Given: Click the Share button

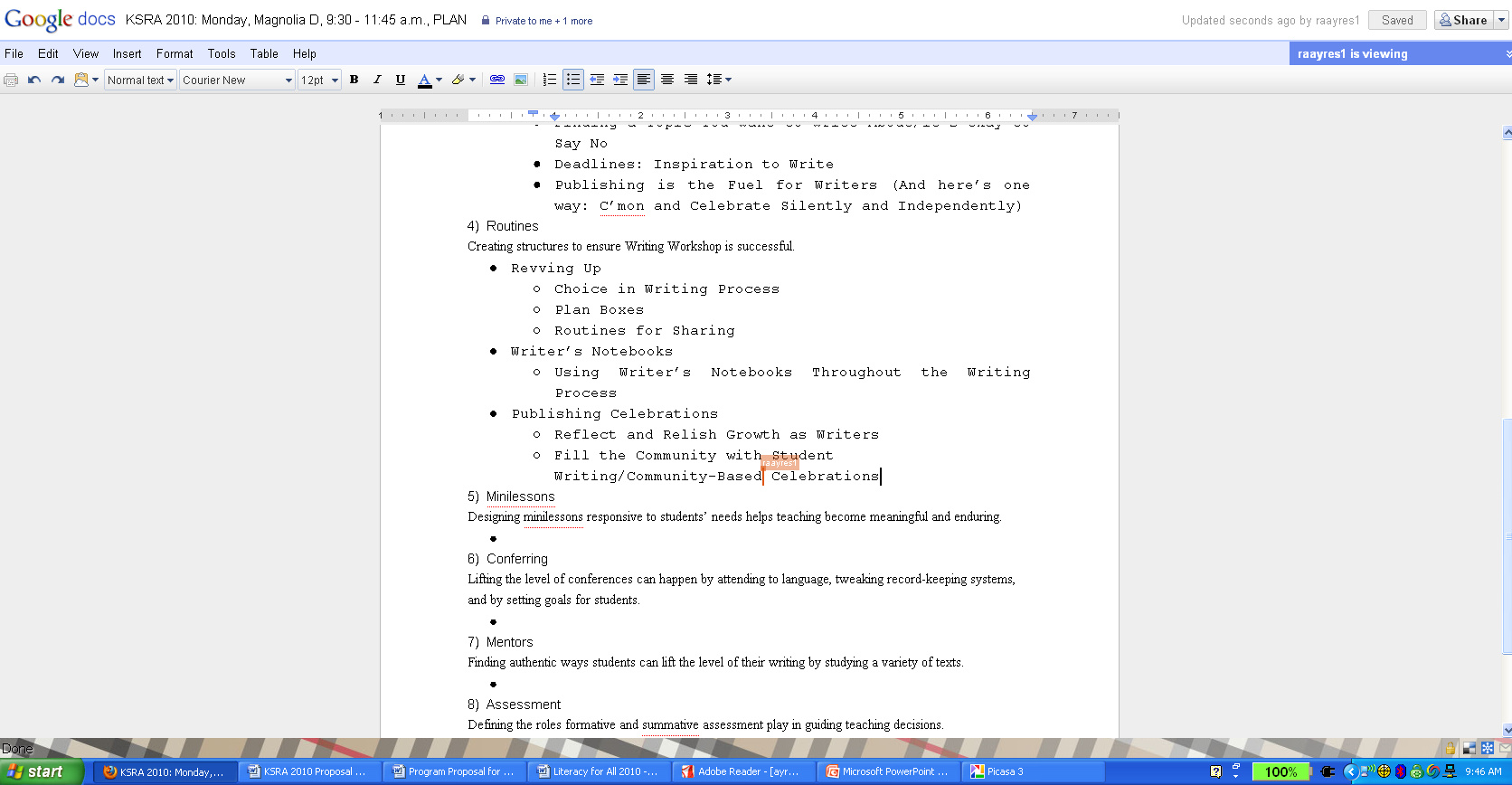Looking at the screenshot, I should pyautogui.click(x=1463, y=20).
